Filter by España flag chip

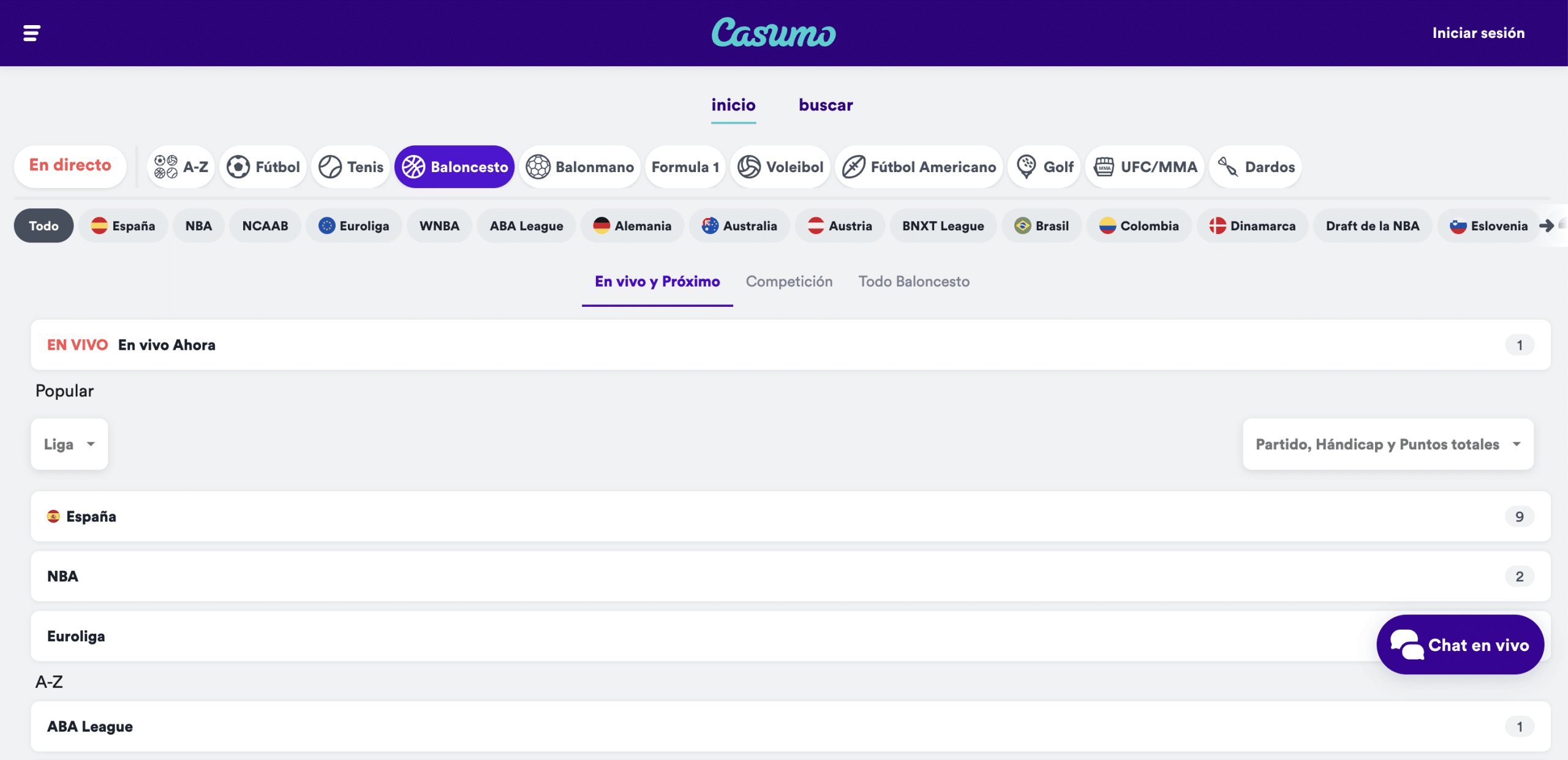pos(123,226)
